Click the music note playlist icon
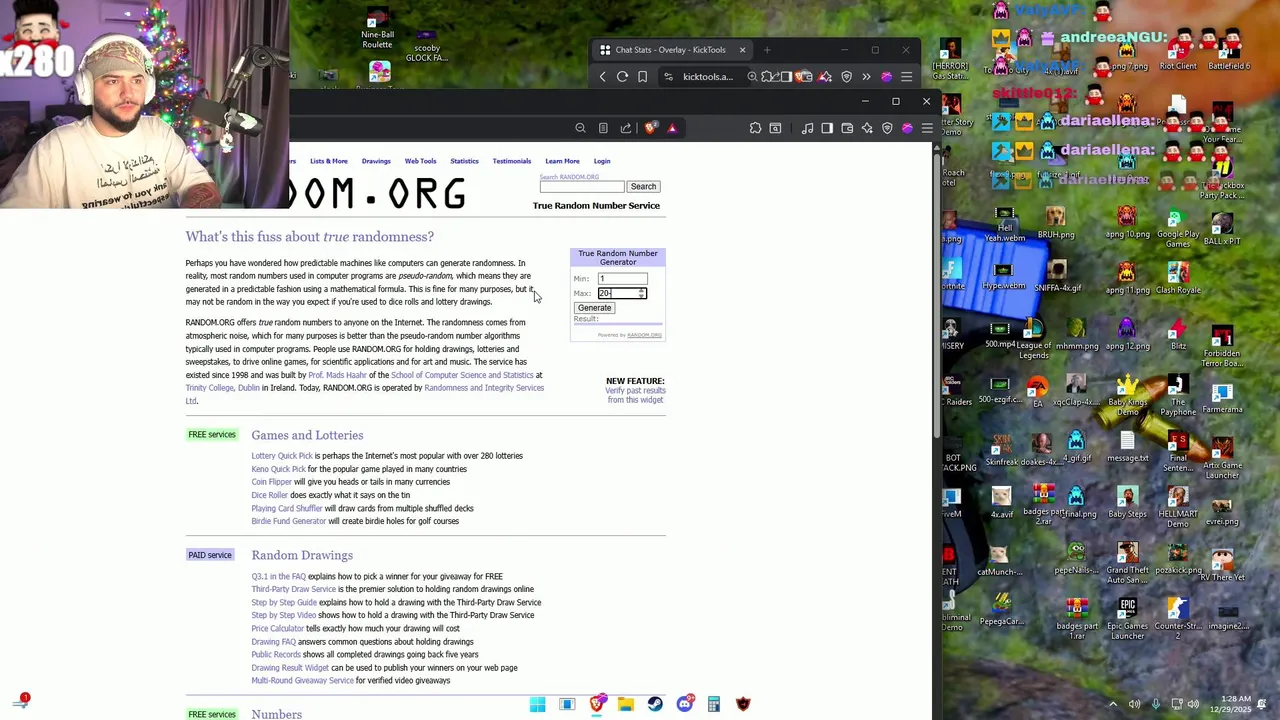1280x720 pixels. pos(807,128)
